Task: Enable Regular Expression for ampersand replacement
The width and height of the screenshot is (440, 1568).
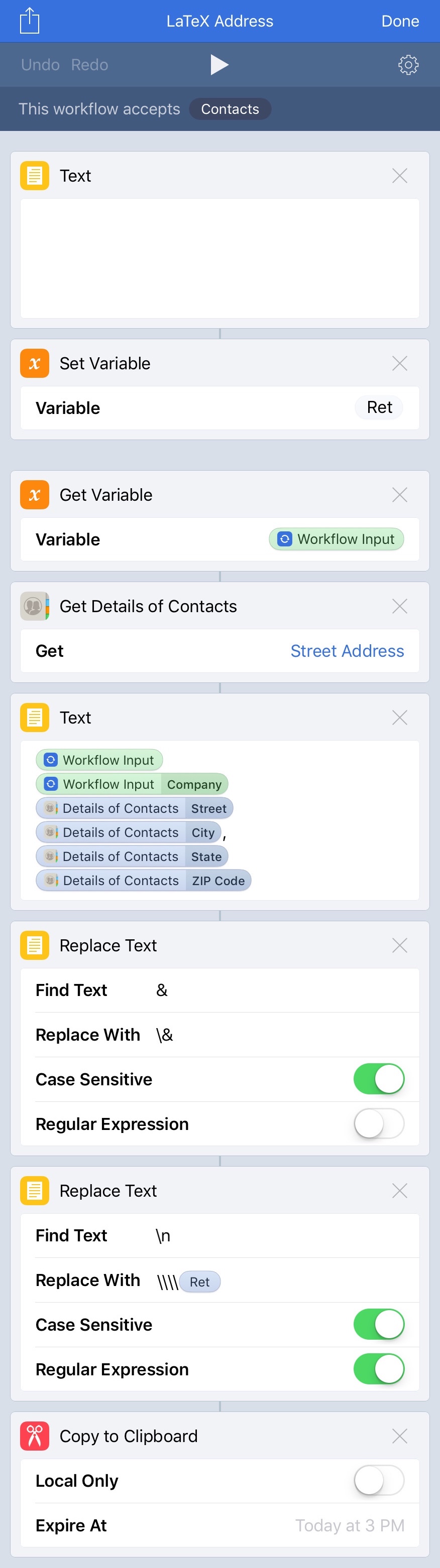Action: point(379,1123)
